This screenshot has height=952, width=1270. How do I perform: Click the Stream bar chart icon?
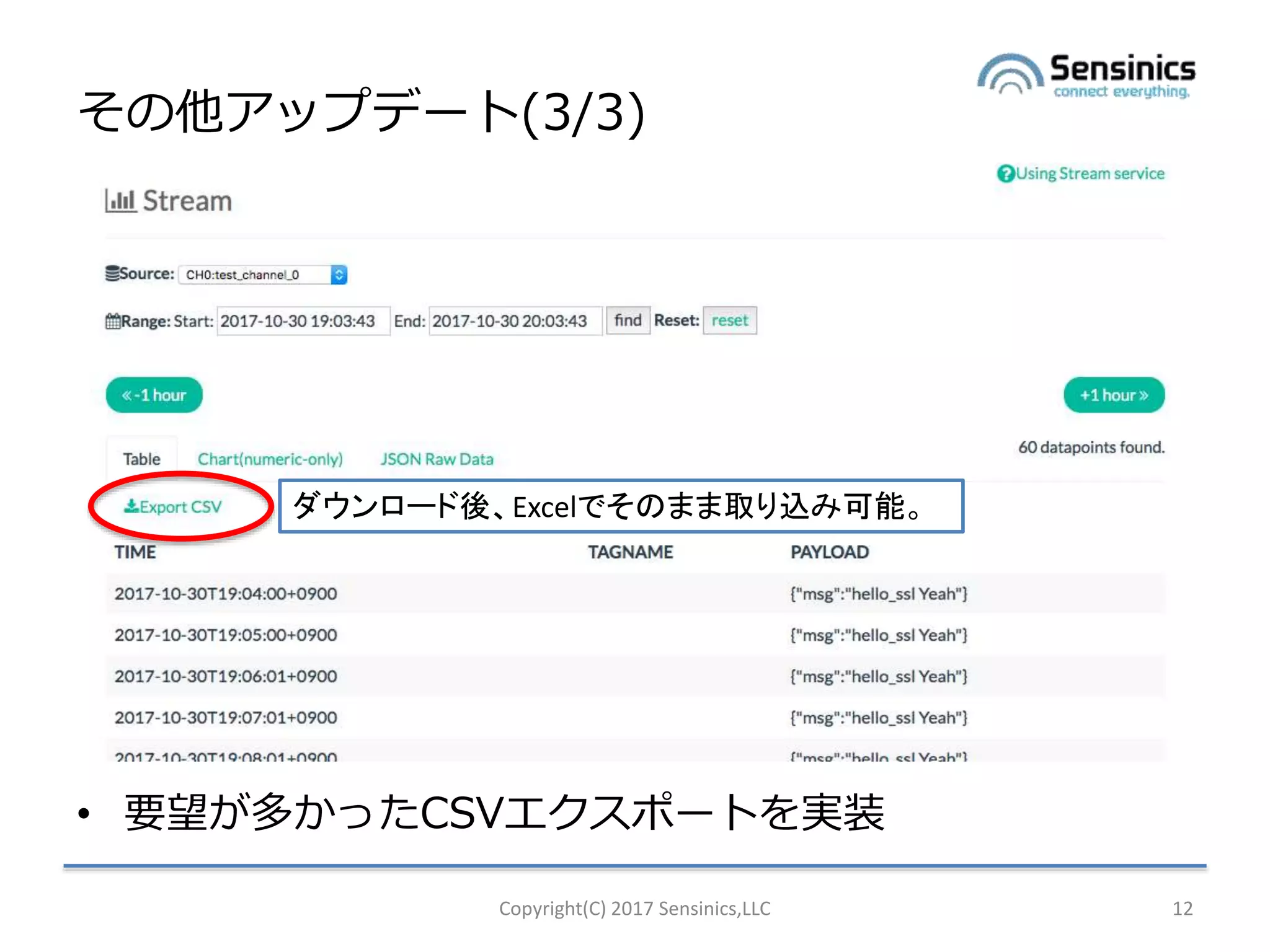120,201
